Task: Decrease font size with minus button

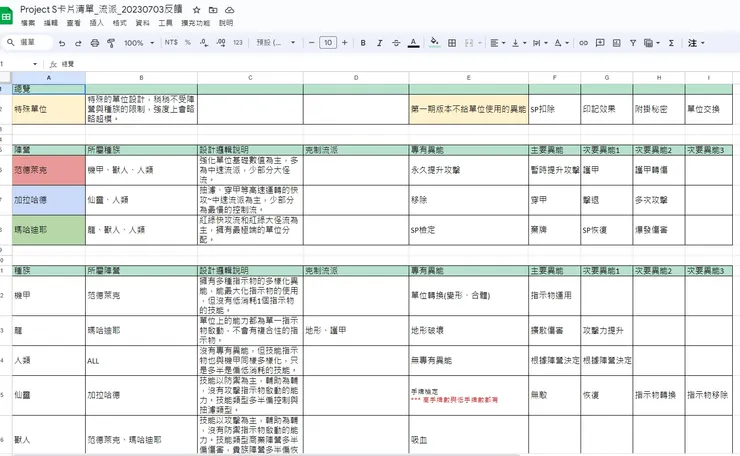Action: [311, 42]
